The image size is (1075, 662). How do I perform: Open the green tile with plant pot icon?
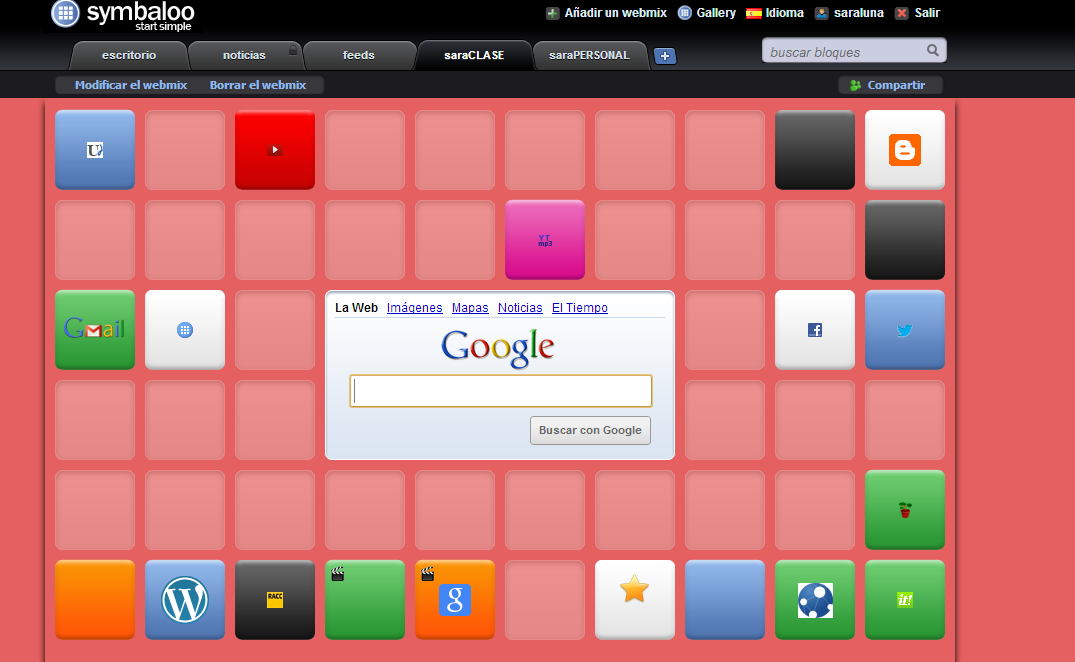(x=905, y=510)
